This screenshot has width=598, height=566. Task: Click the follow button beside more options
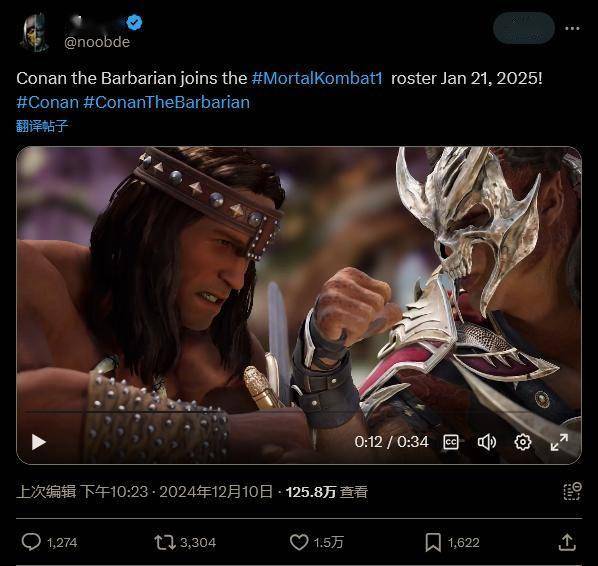pyautogui.click(x=524, y=28)
